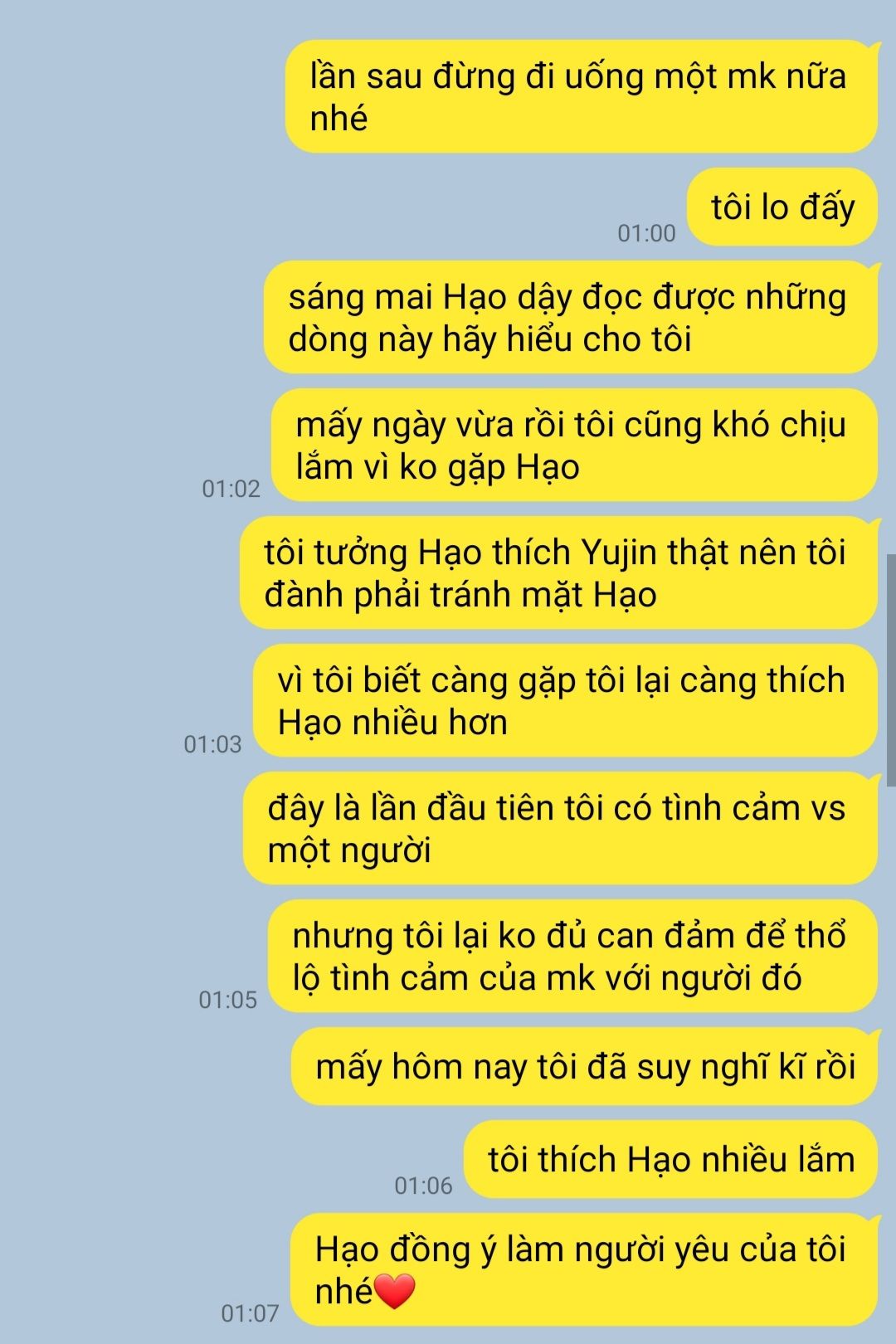This screenshot has height=1344, width=896.
Task: Select the message 'tôi lo đấy'
Action: (782, 207)
